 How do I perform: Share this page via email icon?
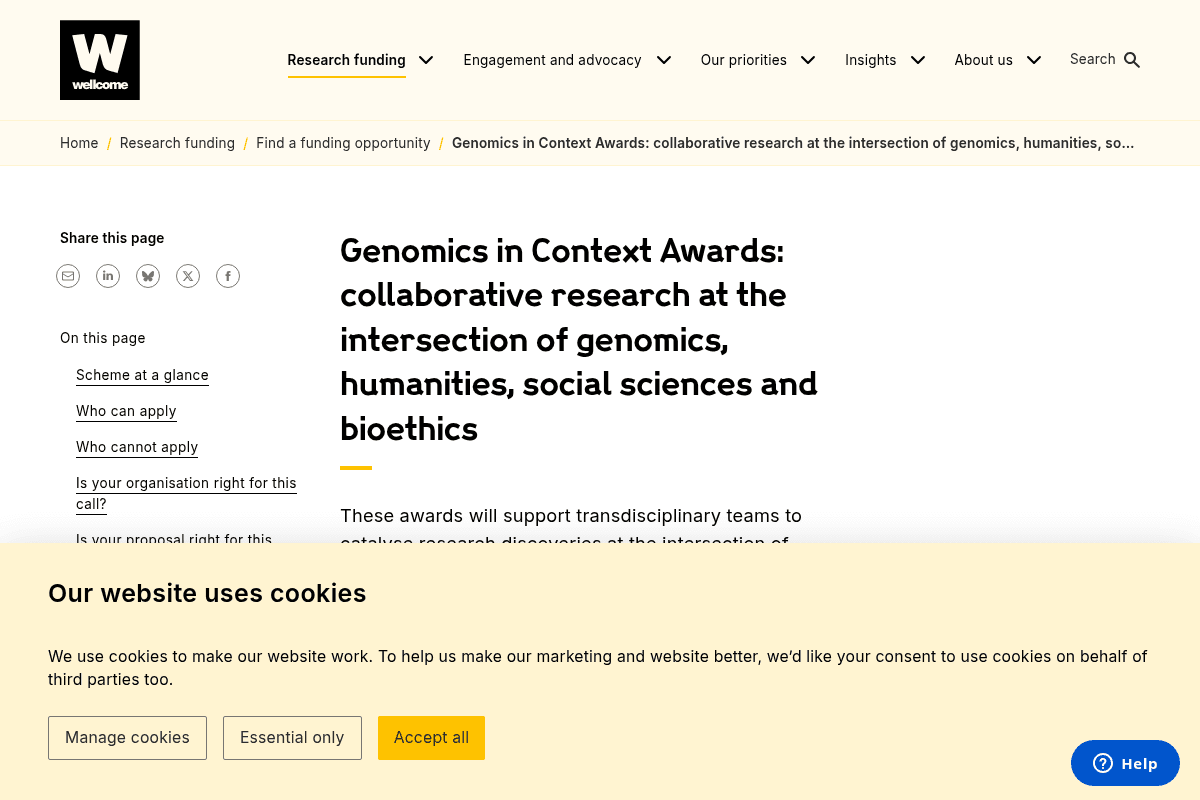click(68, 276)
